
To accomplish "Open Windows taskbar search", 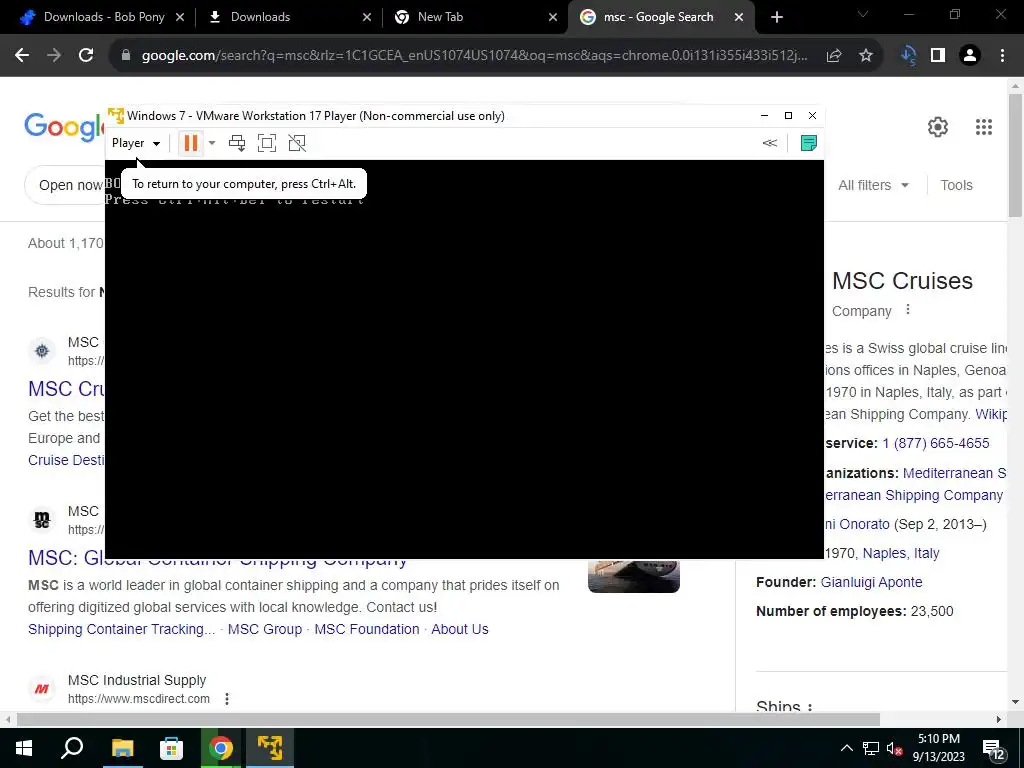I will (x=72, y=748).
